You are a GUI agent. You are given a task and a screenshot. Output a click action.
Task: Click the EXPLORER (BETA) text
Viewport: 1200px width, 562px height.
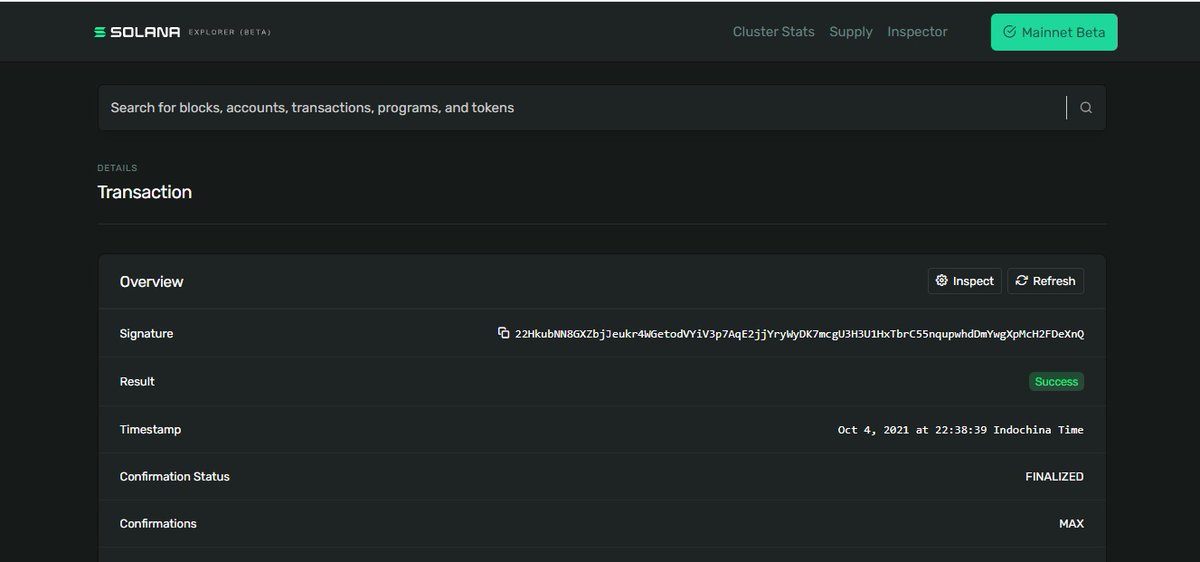tap(229, 32)
